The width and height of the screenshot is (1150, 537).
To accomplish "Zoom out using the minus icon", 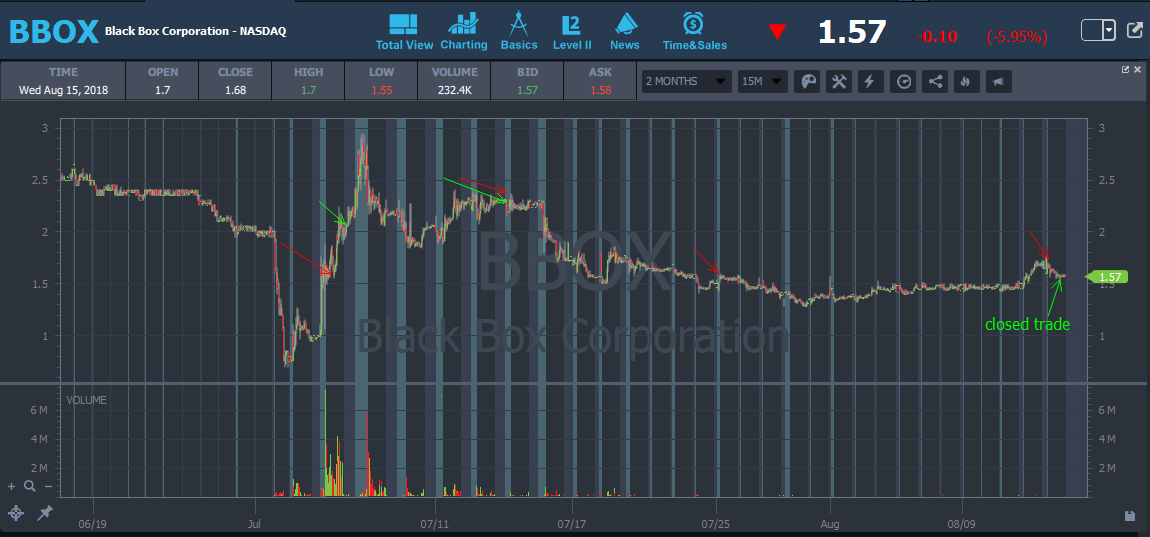I will tap(48, 486).
